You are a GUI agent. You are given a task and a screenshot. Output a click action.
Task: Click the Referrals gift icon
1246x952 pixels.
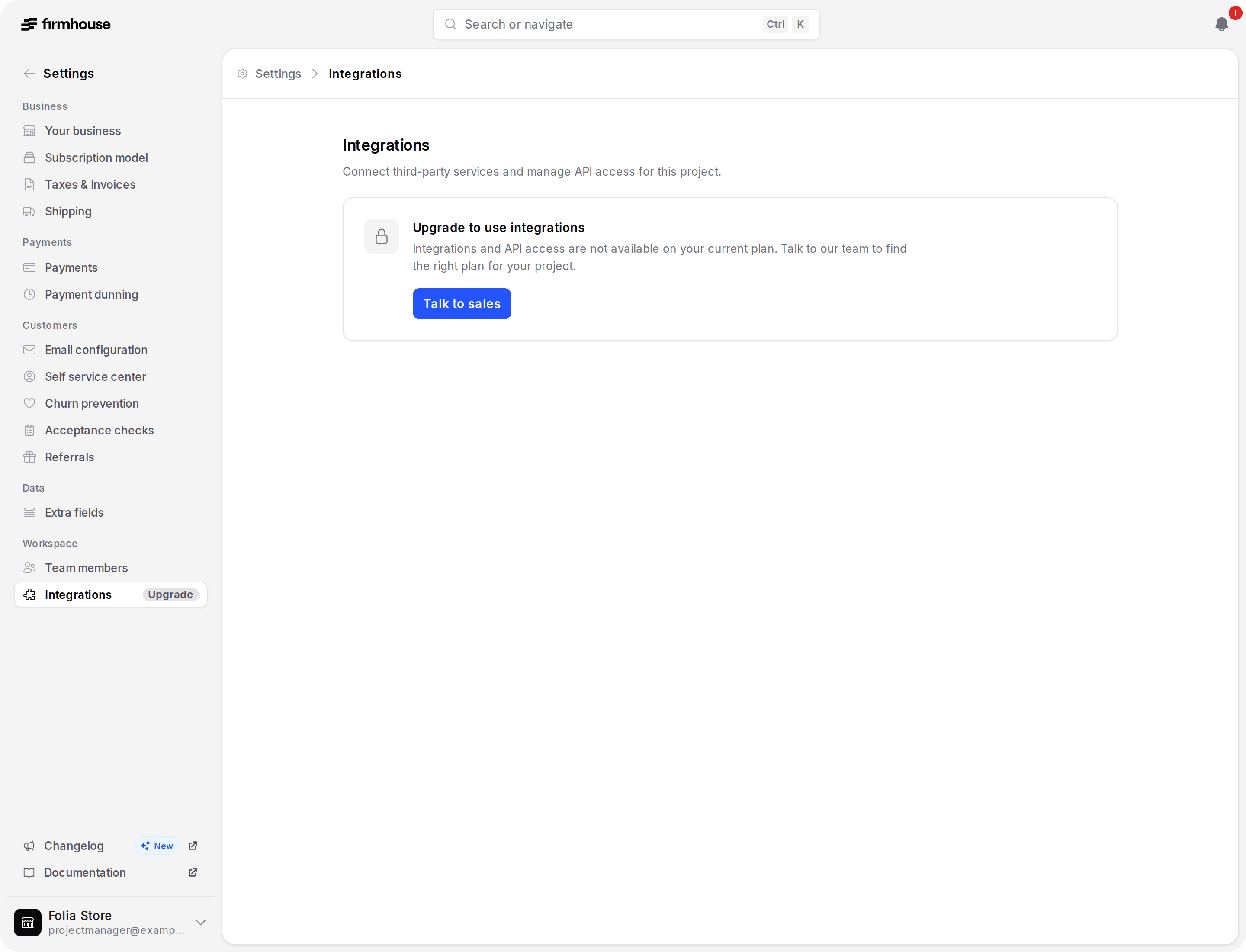[29, 457]
